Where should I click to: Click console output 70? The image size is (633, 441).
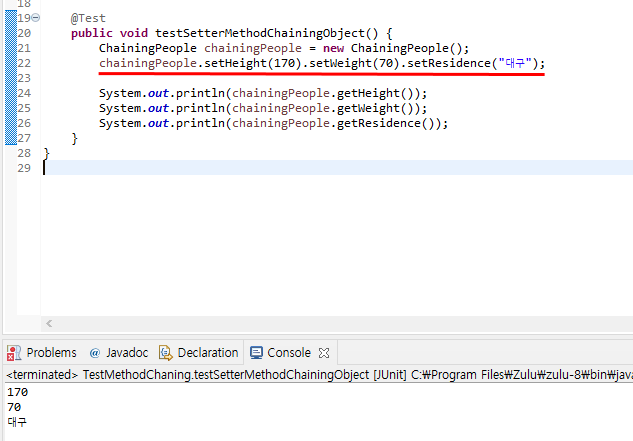[x=14, y=407]
